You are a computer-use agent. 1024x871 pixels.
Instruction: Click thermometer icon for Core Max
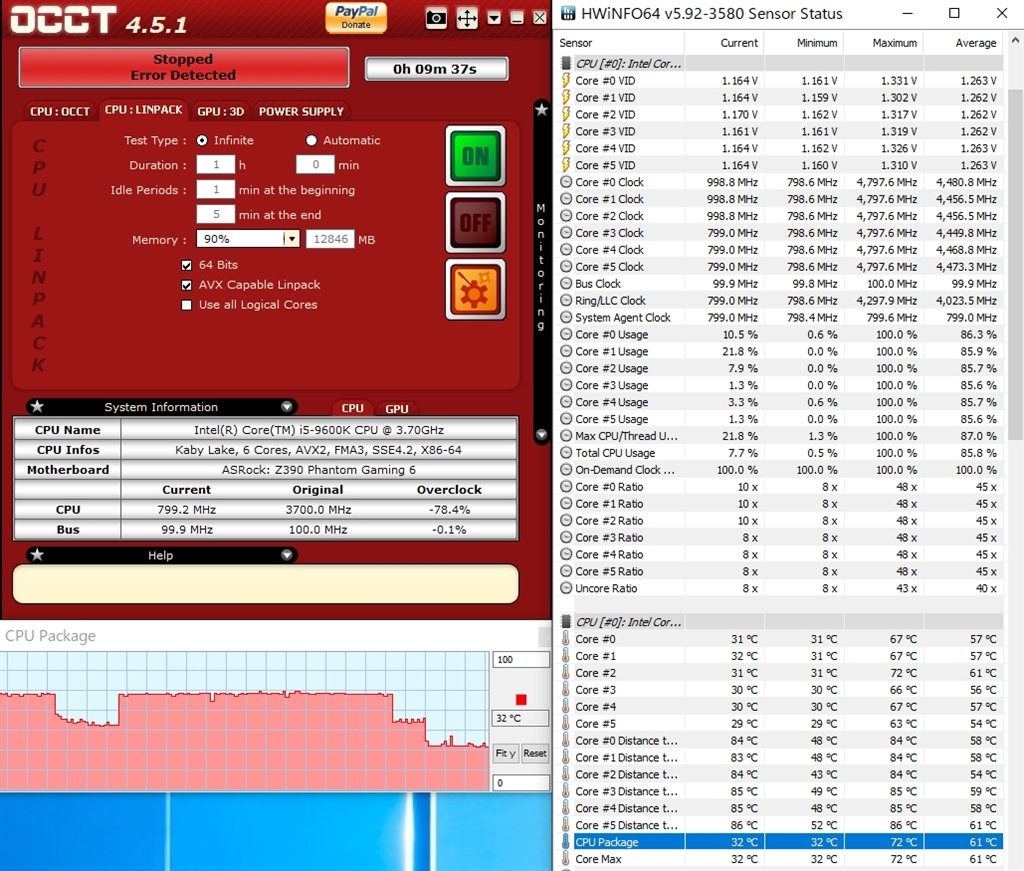tap(566, 859)
